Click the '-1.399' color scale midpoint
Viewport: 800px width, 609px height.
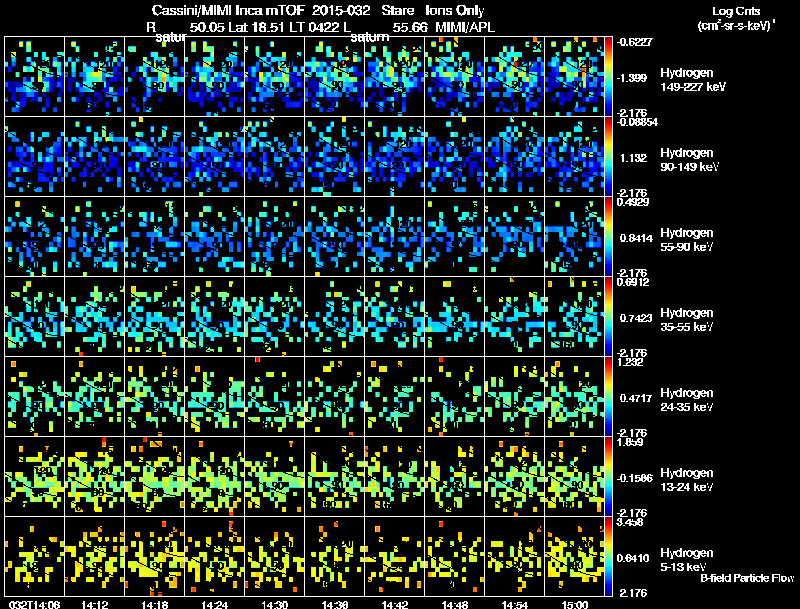point(632,78)
